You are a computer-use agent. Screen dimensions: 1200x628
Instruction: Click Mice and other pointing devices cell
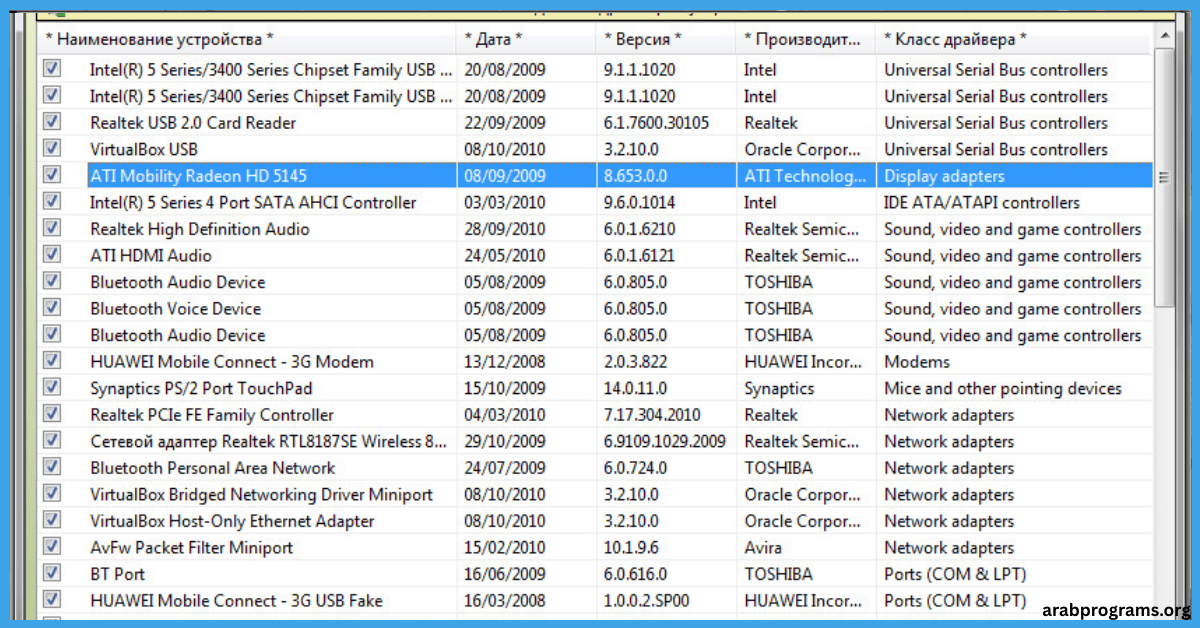coord(1003,388)
